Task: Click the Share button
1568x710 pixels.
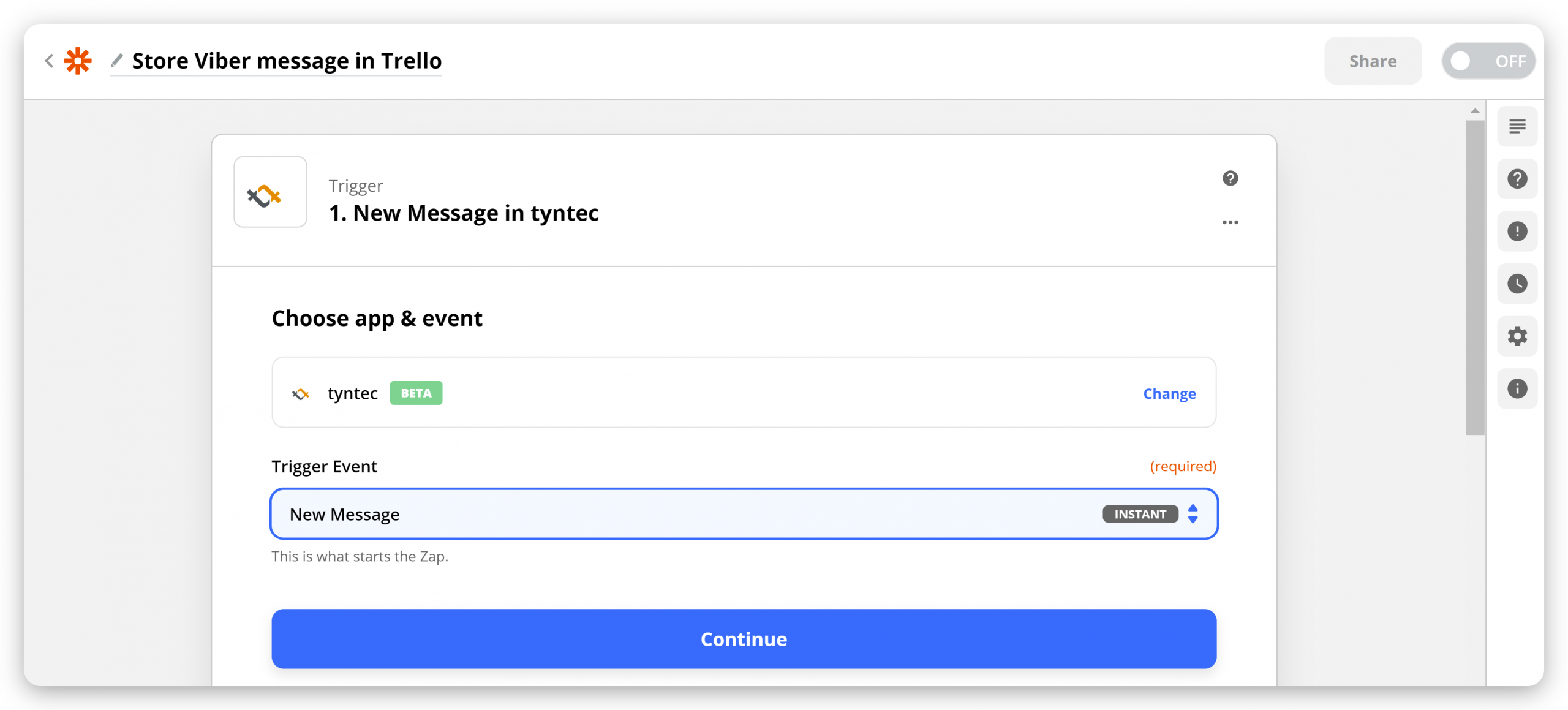Action: (1373, 61)
